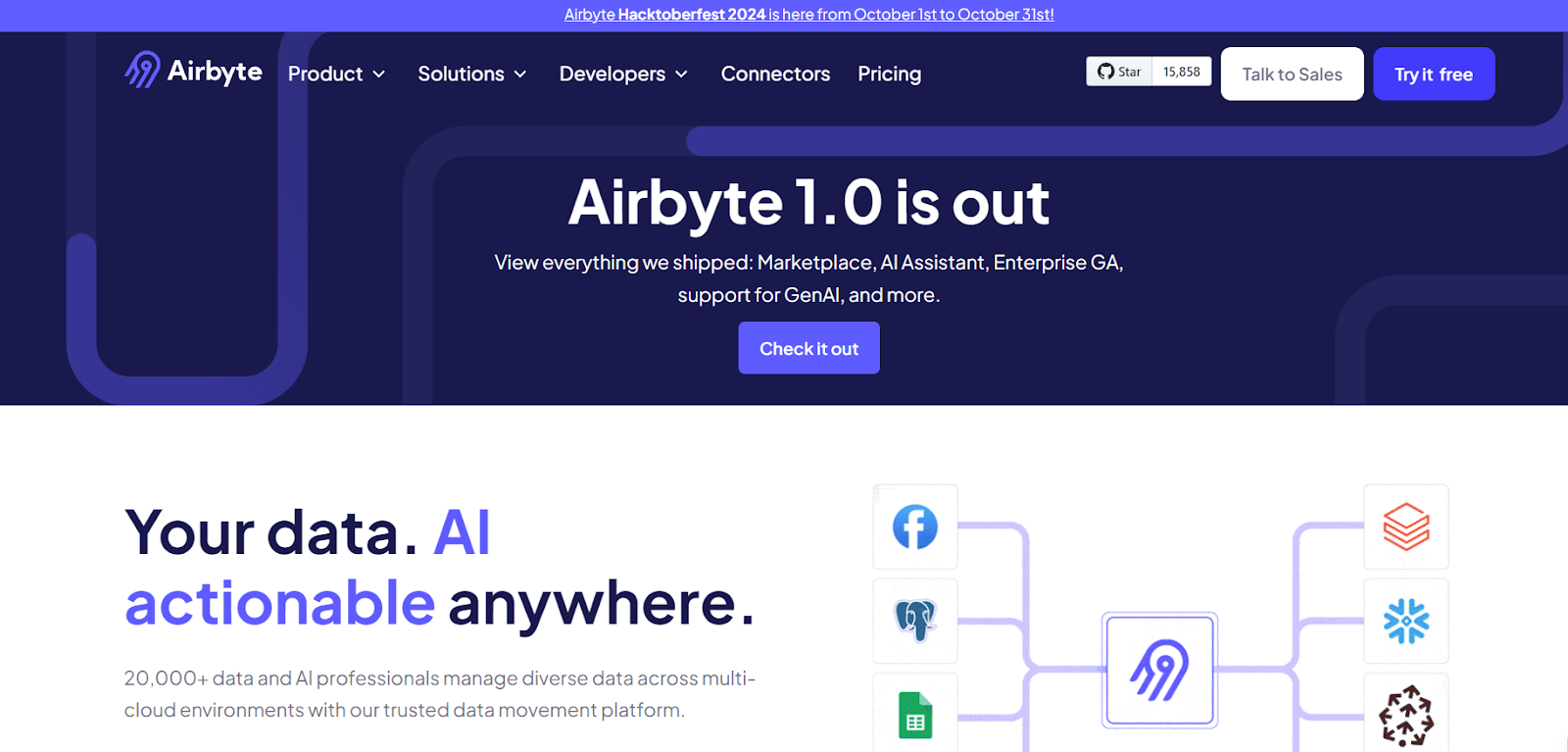Image resolution: width=1568 pixels, height=752 pixels.
Task: Open the 15,858 GitHub star count
Action: coord(1182,72)
